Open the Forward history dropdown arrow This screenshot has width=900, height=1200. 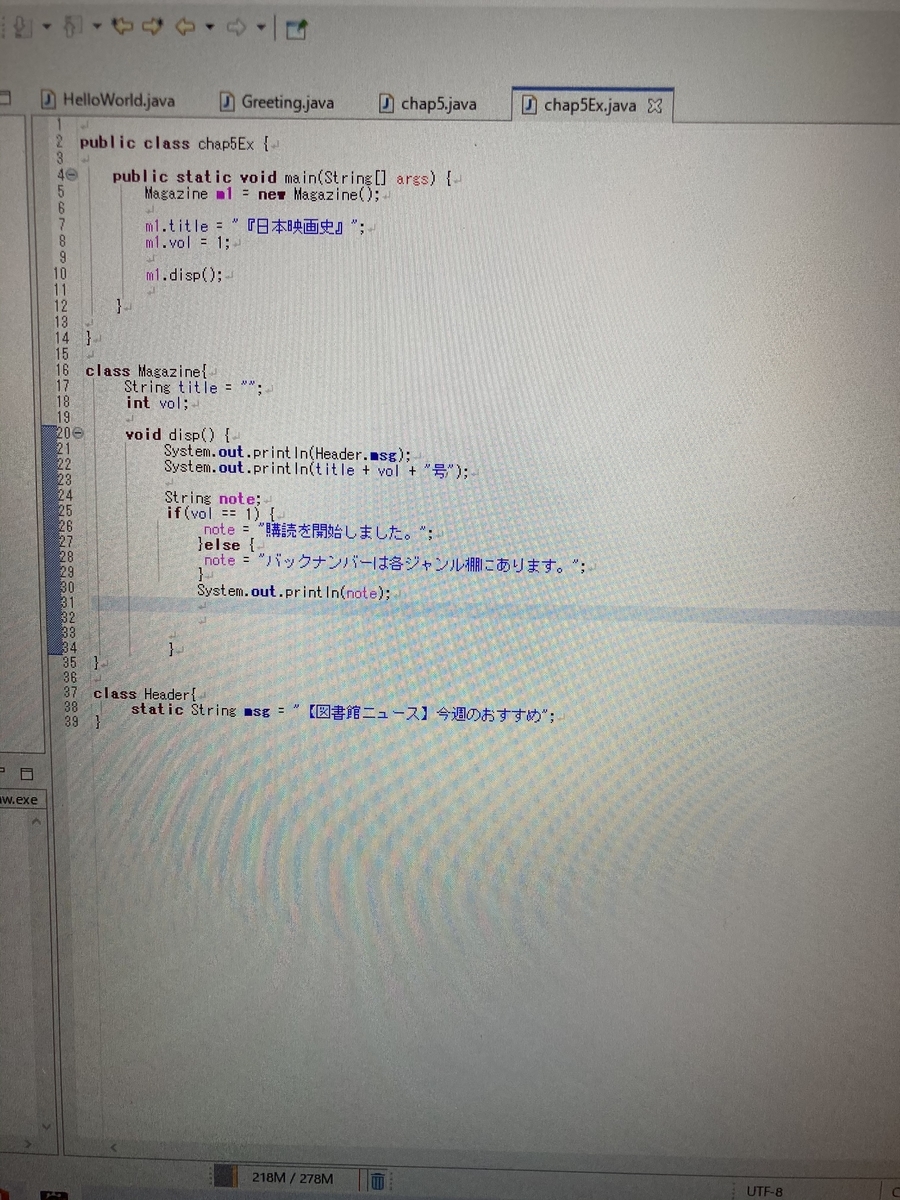click(x=261, y=26)
